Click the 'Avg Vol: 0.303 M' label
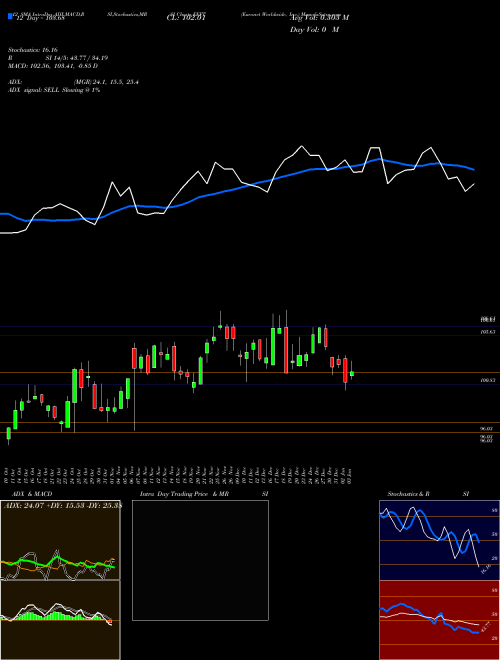 (x=319, y=18)
